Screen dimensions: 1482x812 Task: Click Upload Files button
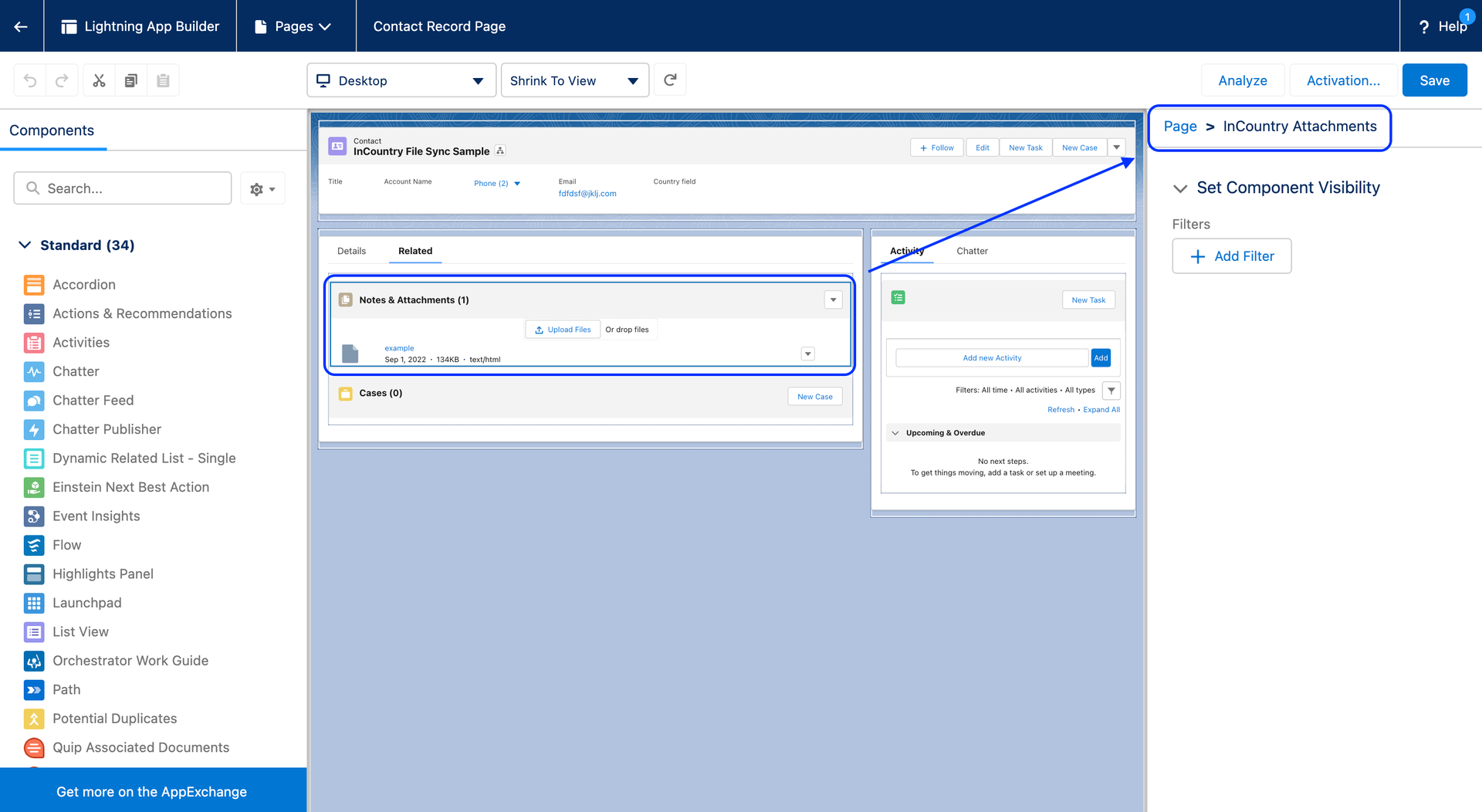563,330
